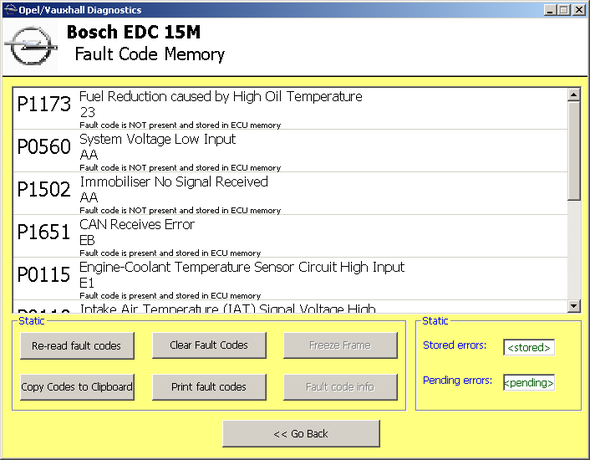Click fault list scroll down arrow
Viewport: 590px width, 460px height.
573,306
